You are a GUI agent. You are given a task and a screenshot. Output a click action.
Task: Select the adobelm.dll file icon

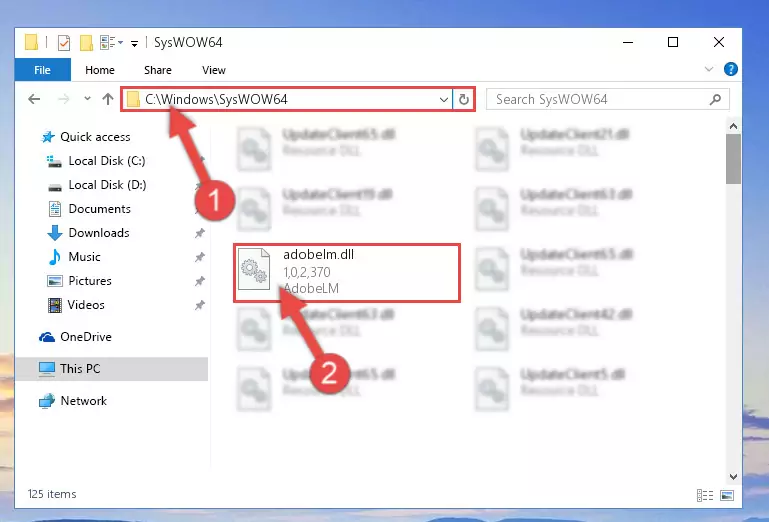[254, 269]
